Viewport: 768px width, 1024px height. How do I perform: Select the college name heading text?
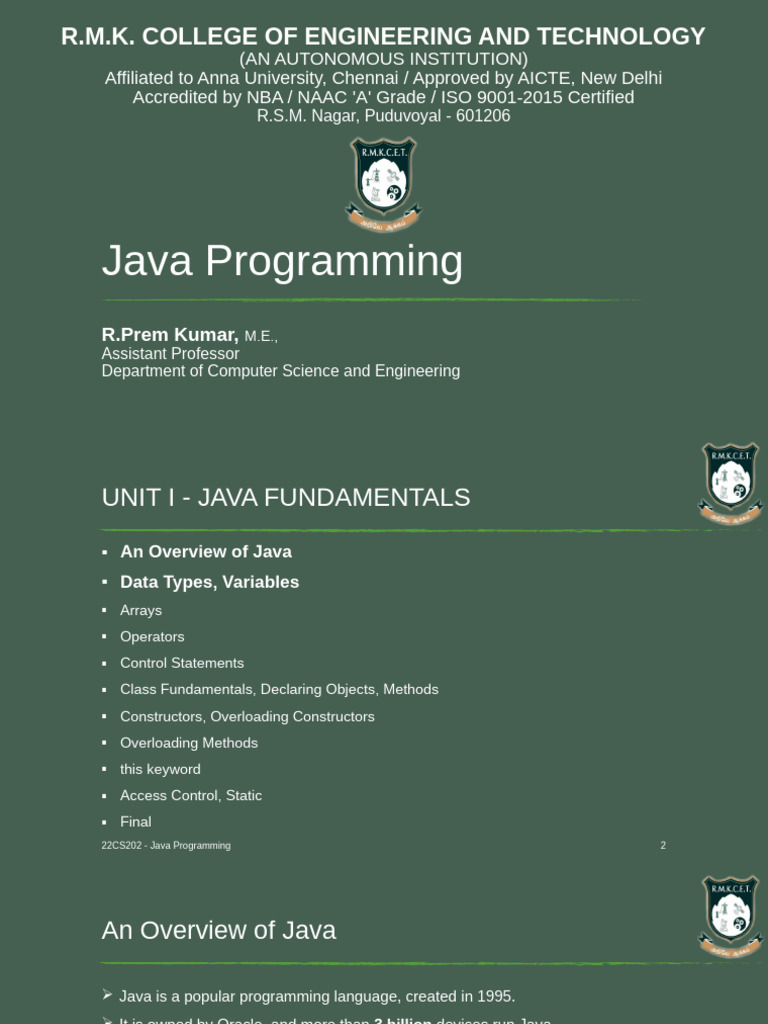(x=383, y=36)
